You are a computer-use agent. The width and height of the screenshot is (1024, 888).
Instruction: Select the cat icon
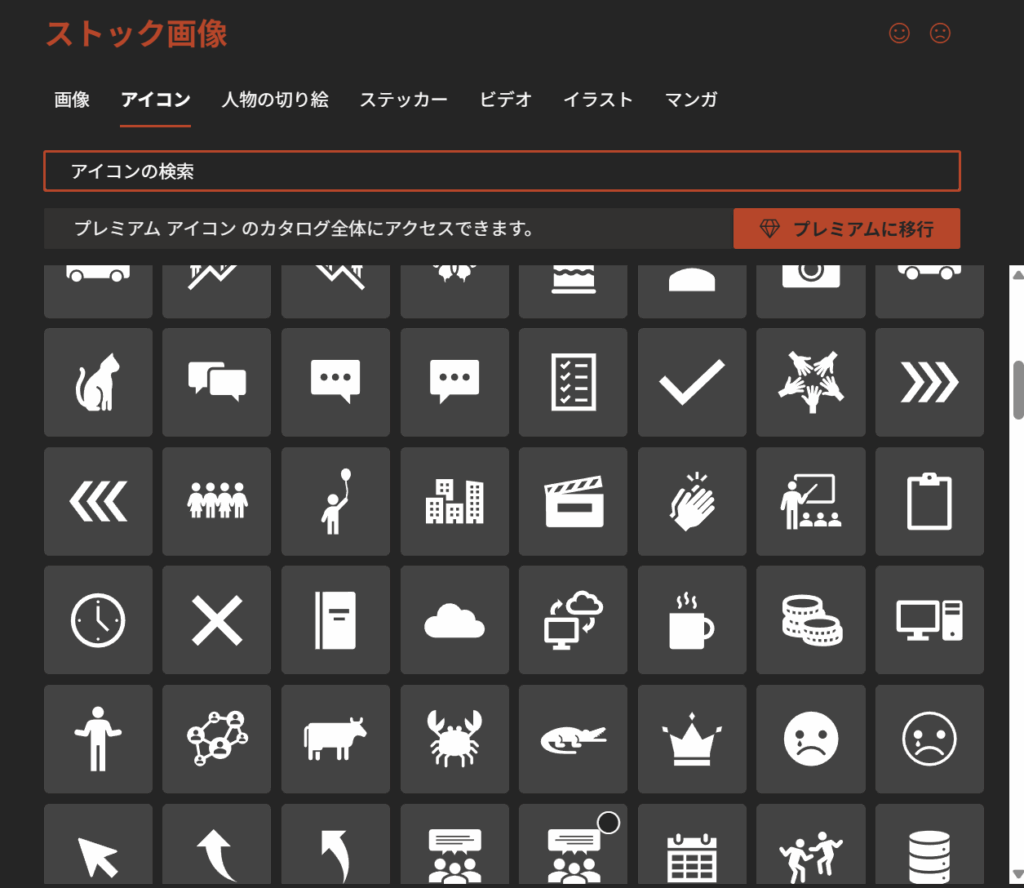98,382
